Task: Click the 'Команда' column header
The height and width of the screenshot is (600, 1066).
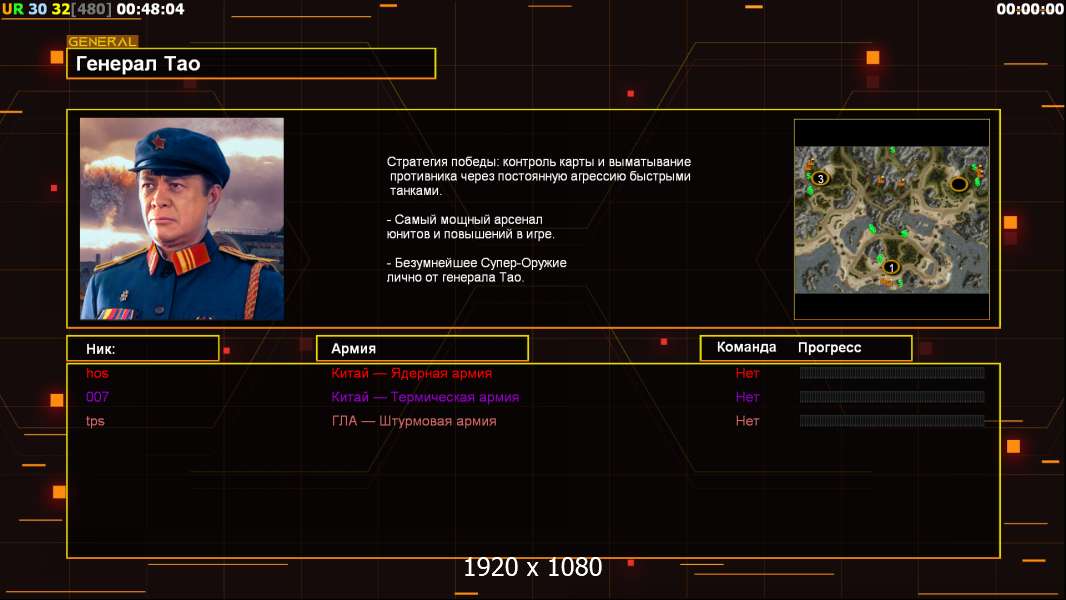Action: coord(746,347)
